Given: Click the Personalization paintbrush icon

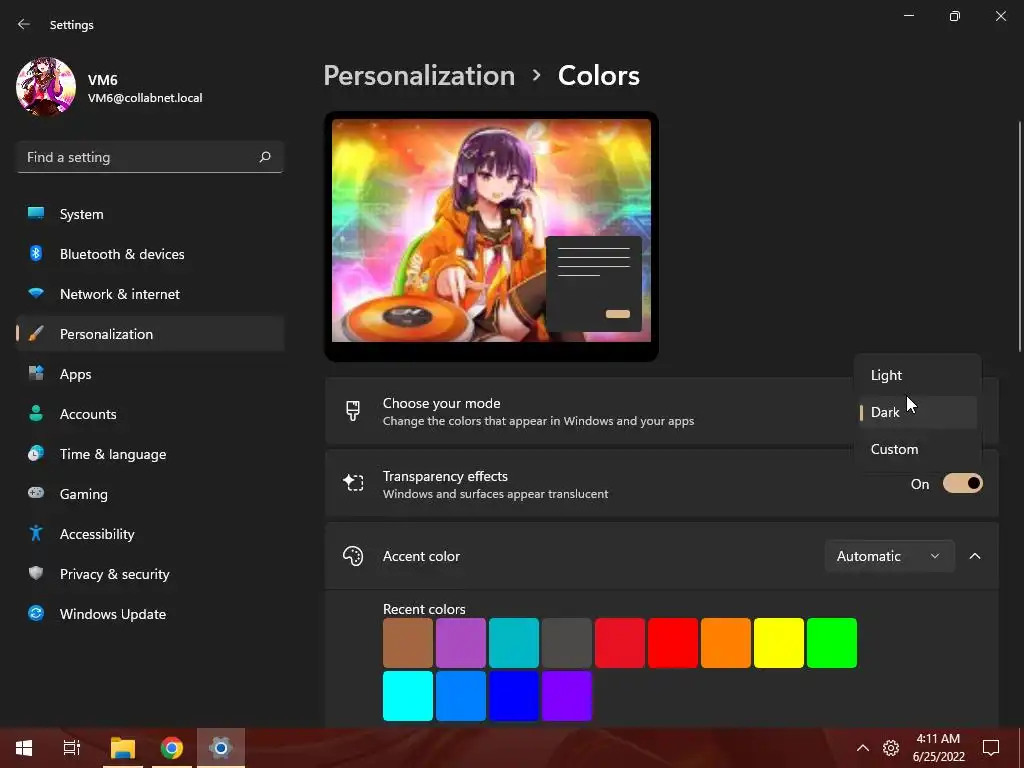Looking at the screenshot, I should 36,334.
